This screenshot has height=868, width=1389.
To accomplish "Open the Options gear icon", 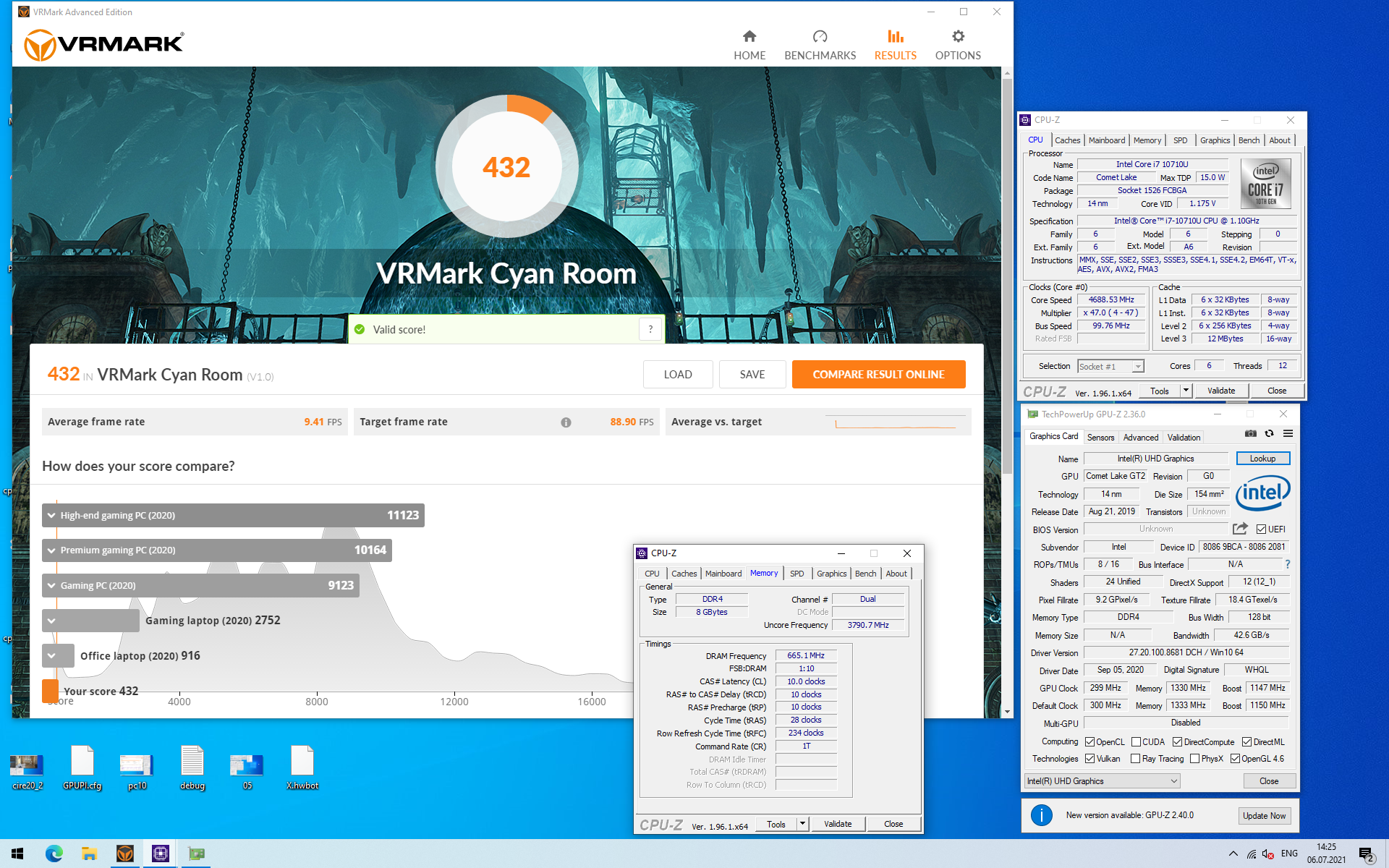I will 958,36.
